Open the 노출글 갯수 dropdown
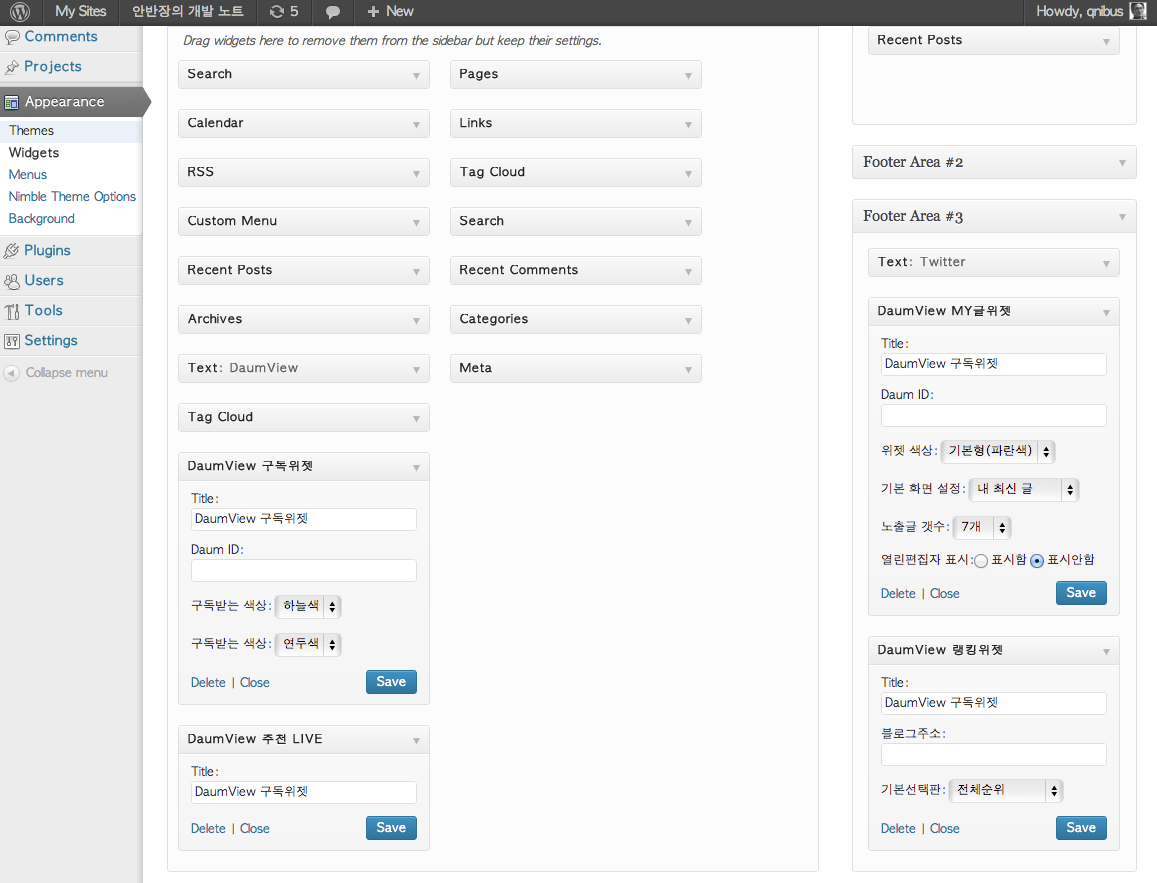 tap(982, 527)
